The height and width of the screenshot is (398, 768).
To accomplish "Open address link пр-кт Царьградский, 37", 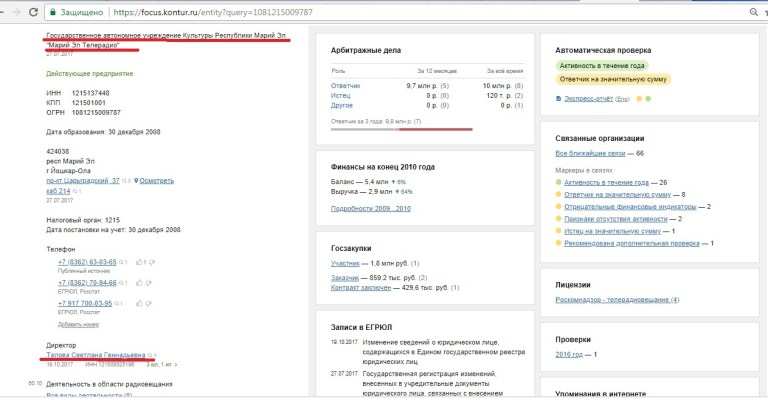I will [83, 181].
